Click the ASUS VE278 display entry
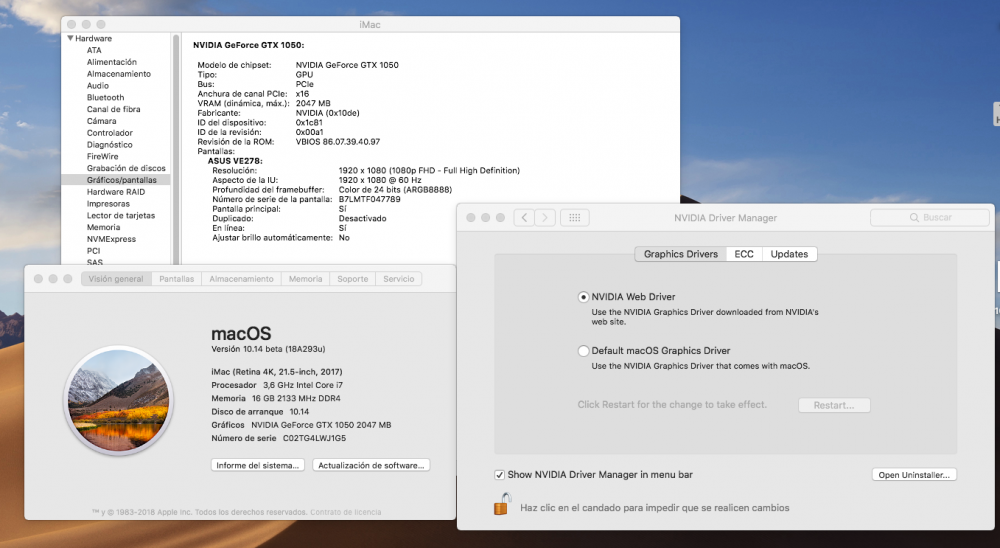The height and width of the screenshot is (548, 1000). (235, 161)
